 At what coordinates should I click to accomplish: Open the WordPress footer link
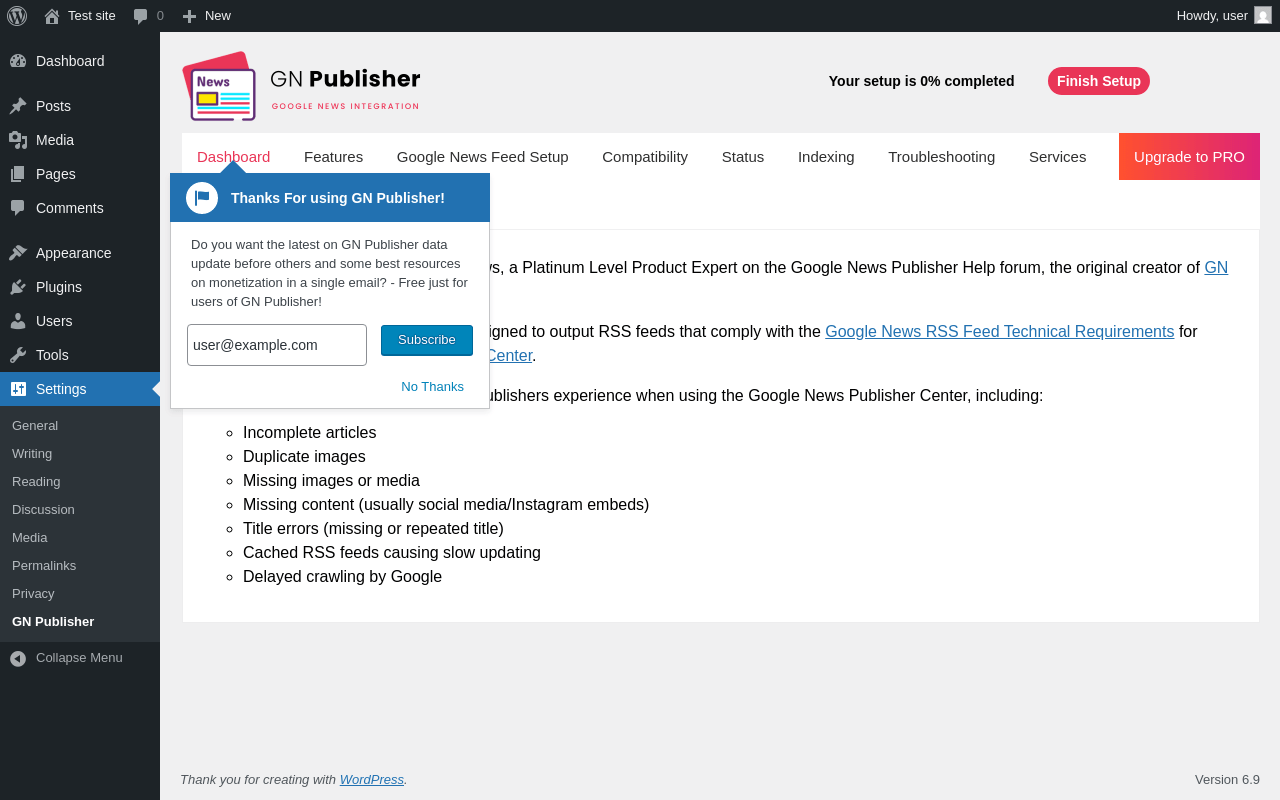(x=372, y=780)
